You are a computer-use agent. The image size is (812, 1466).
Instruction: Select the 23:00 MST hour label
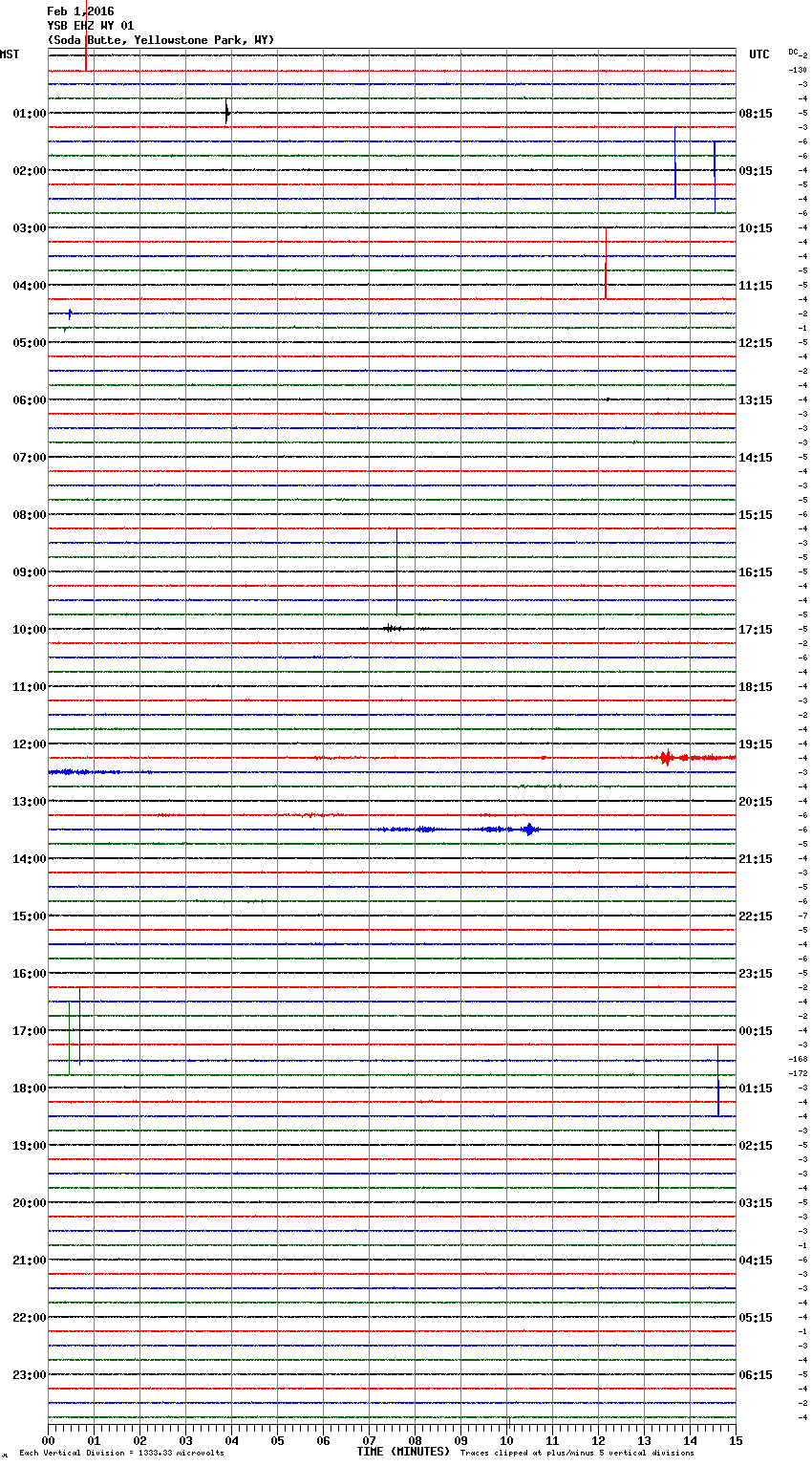click(x=29, y=1375)
